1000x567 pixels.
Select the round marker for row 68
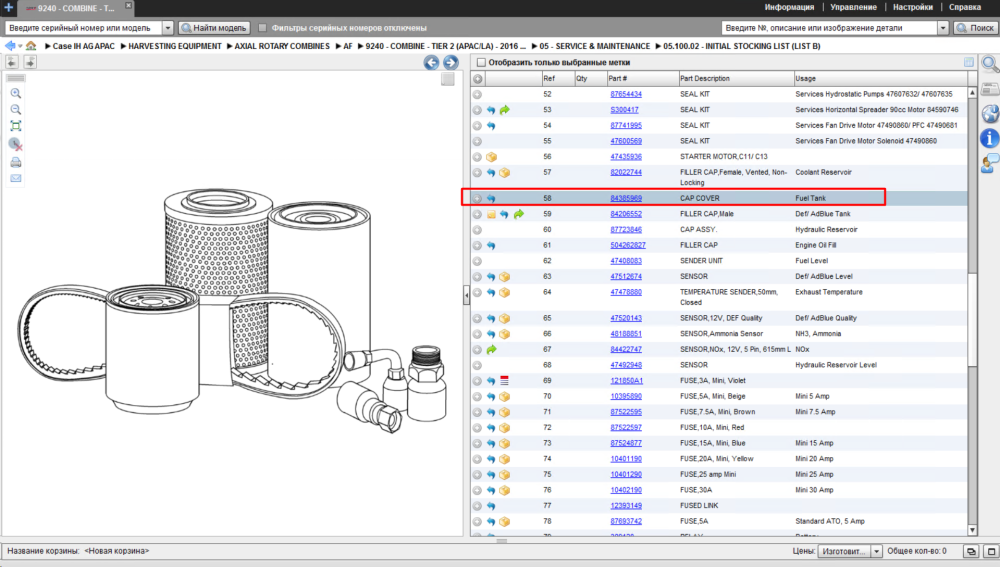click(477, 365)
